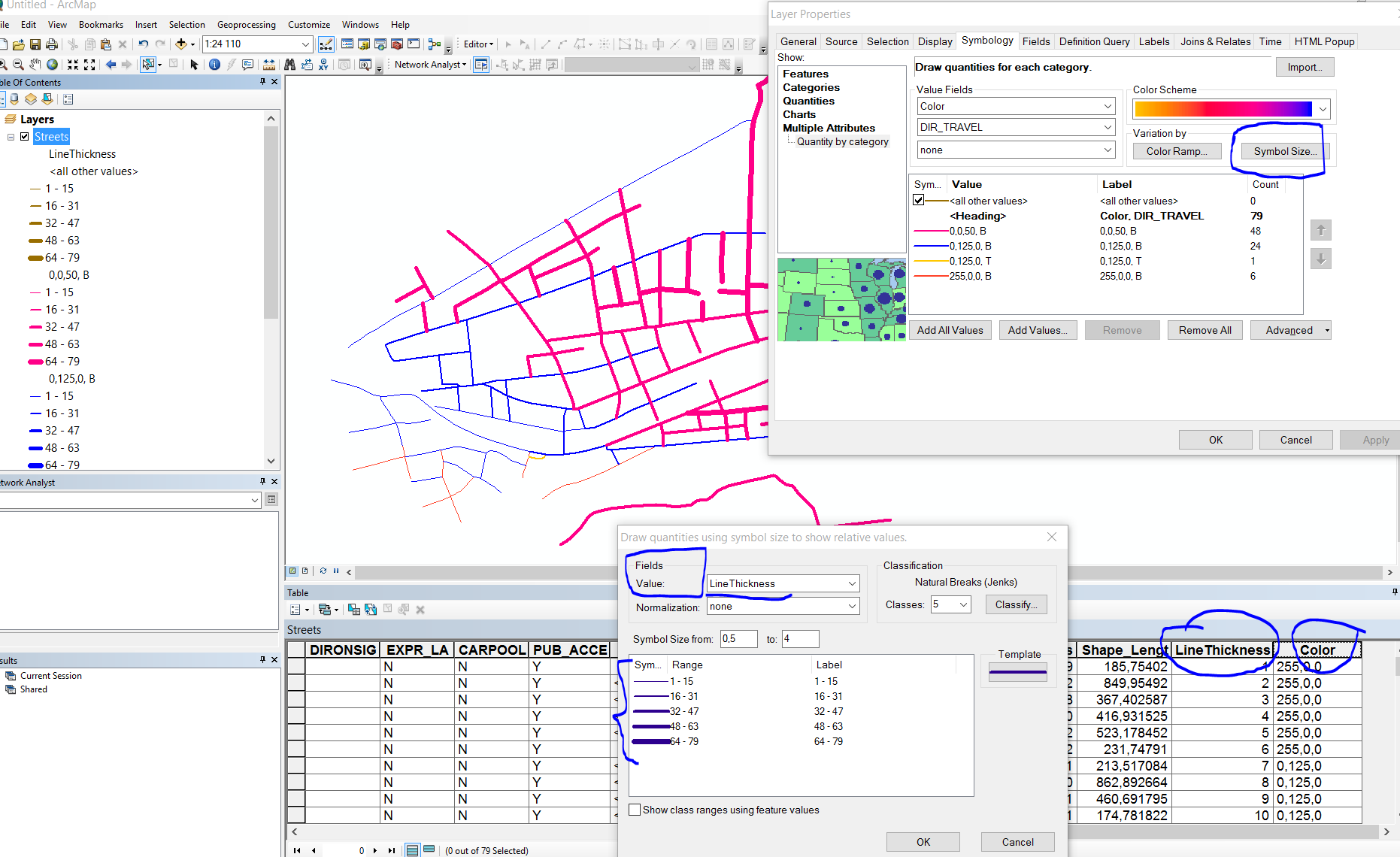Open the Advanced button dropdown arrow
This screenshot has width=1400, height=857.
[1327, 330]
